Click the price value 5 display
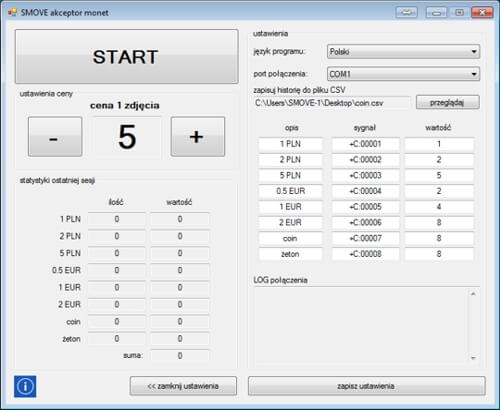The width and height of the screenshot is (500, 410). (127, 137)
